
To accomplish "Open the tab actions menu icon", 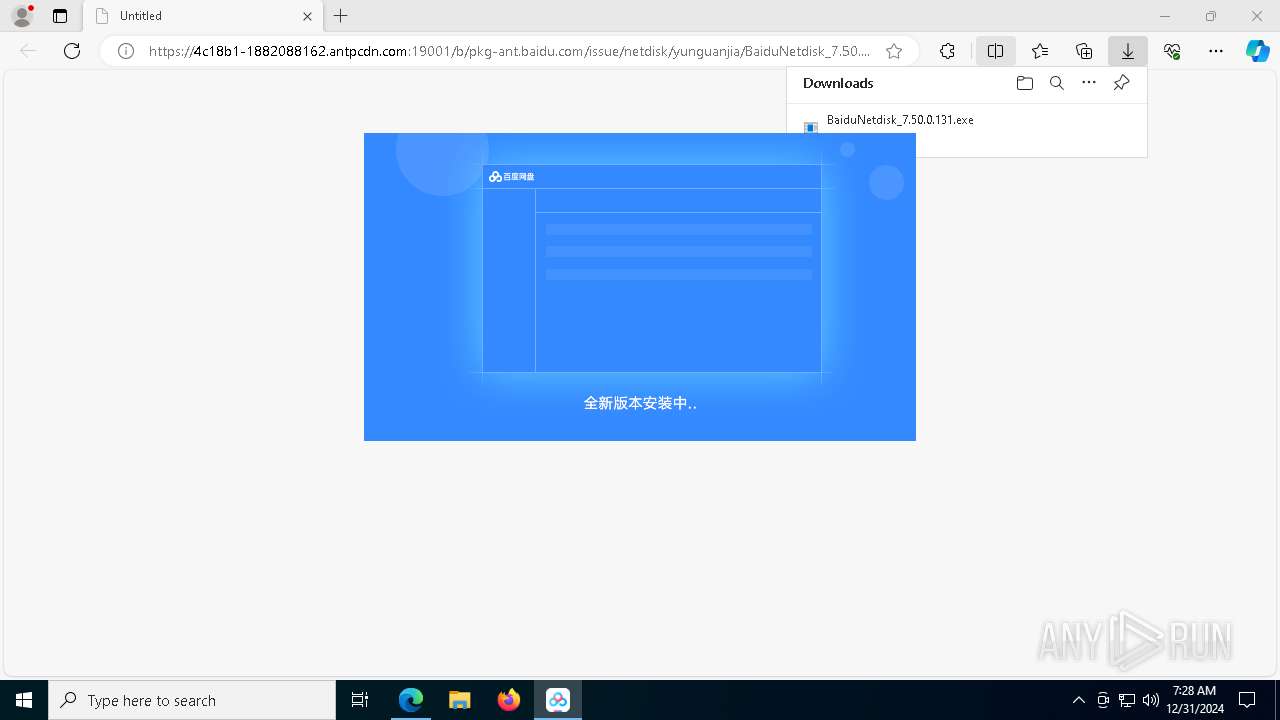I will [x=60, y=16].
